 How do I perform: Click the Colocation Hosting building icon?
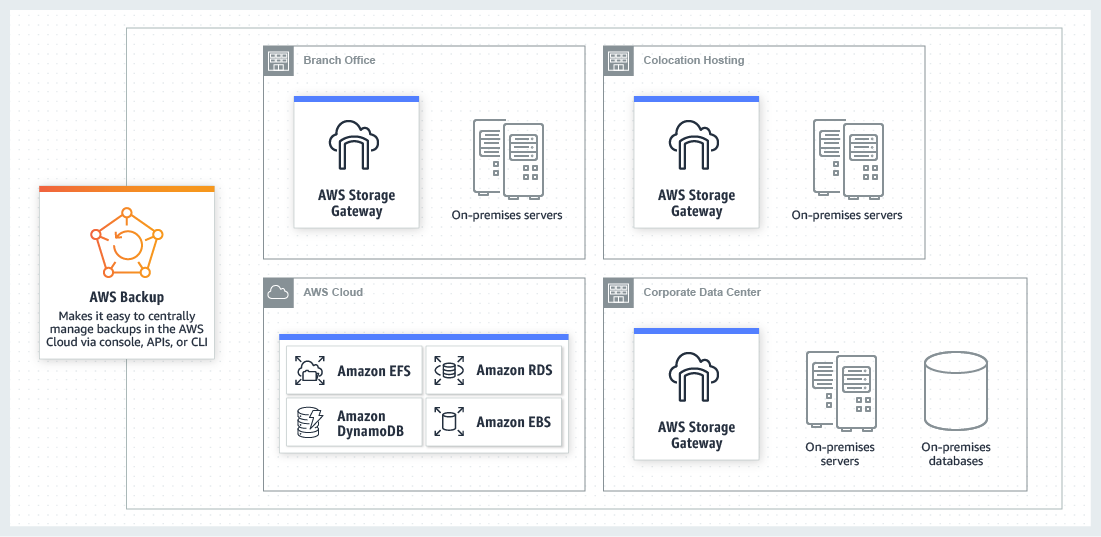click(x=617, y=60)
